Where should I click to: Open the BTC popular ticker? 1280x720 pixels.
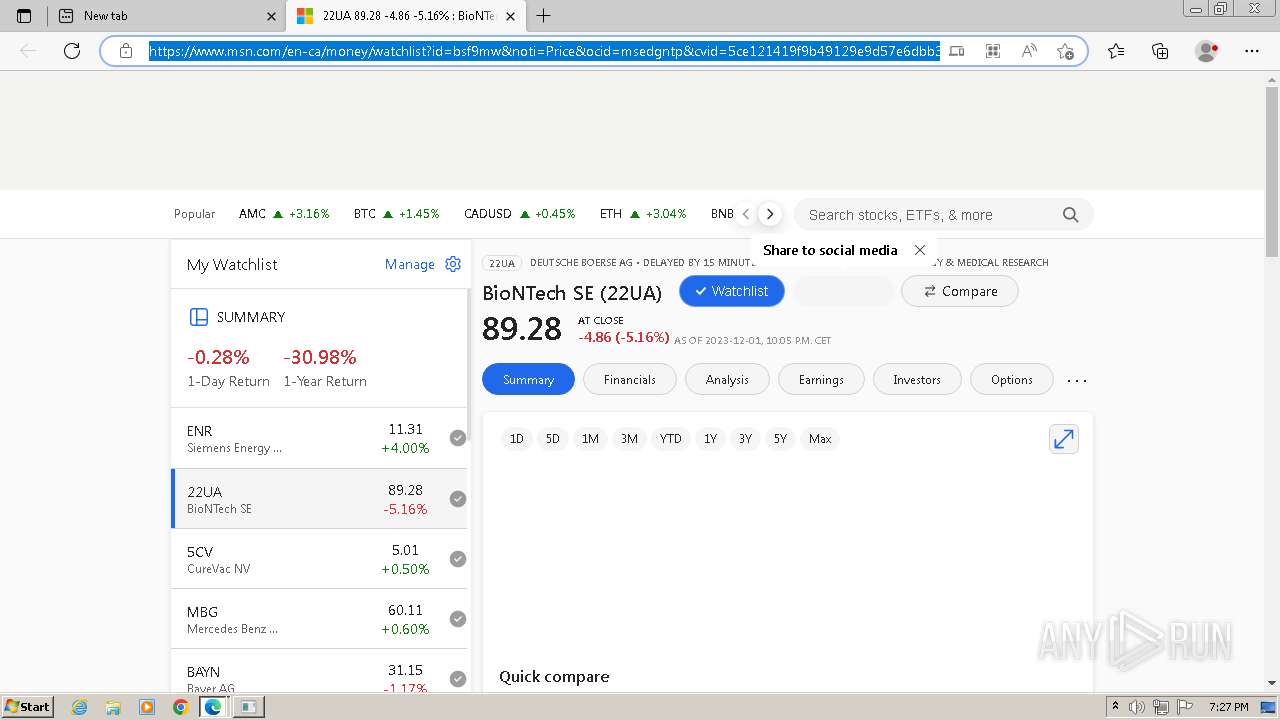click(x=396, y=214)
